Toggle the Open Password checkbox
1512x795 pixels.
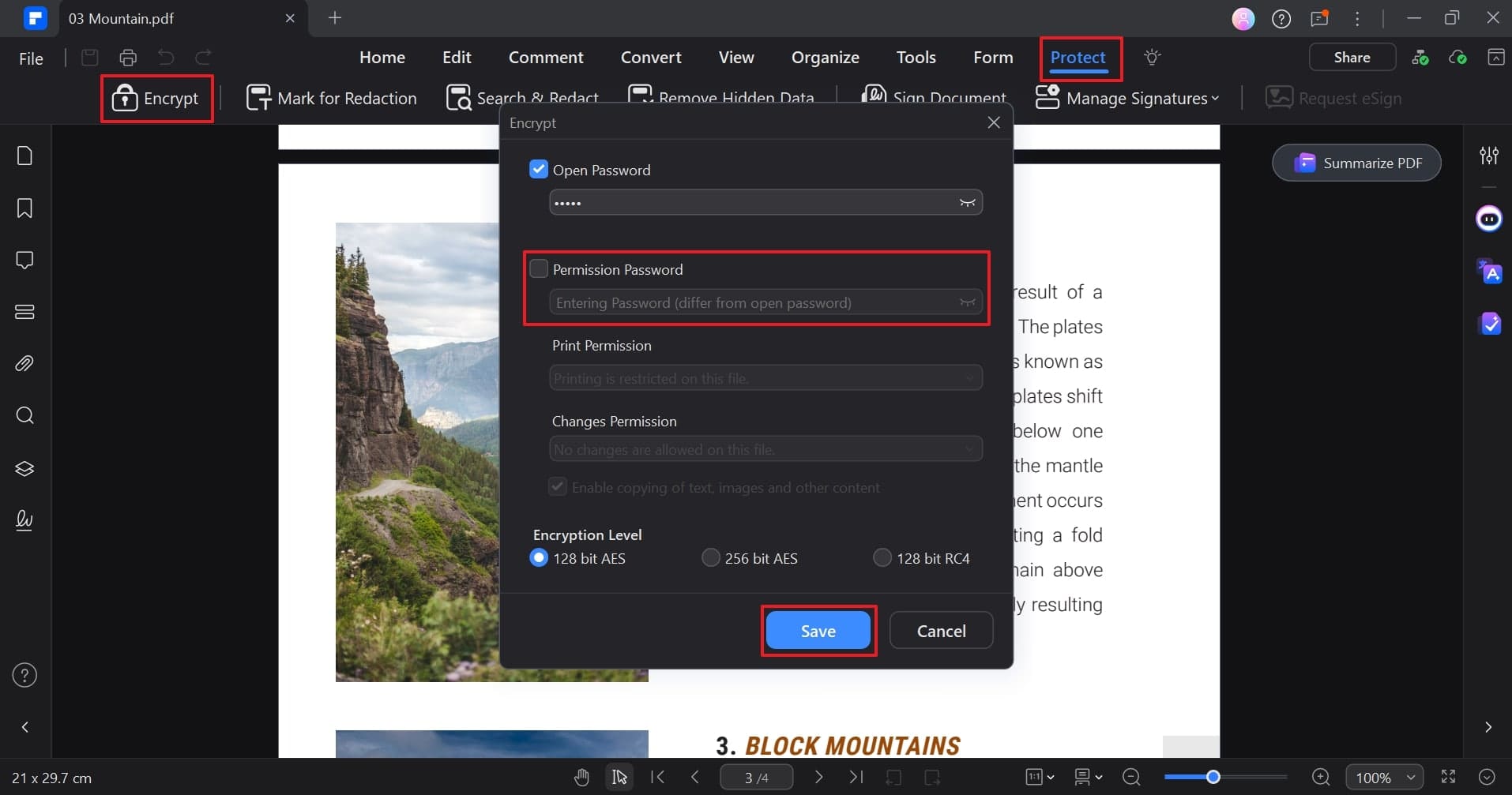point(539,169)
